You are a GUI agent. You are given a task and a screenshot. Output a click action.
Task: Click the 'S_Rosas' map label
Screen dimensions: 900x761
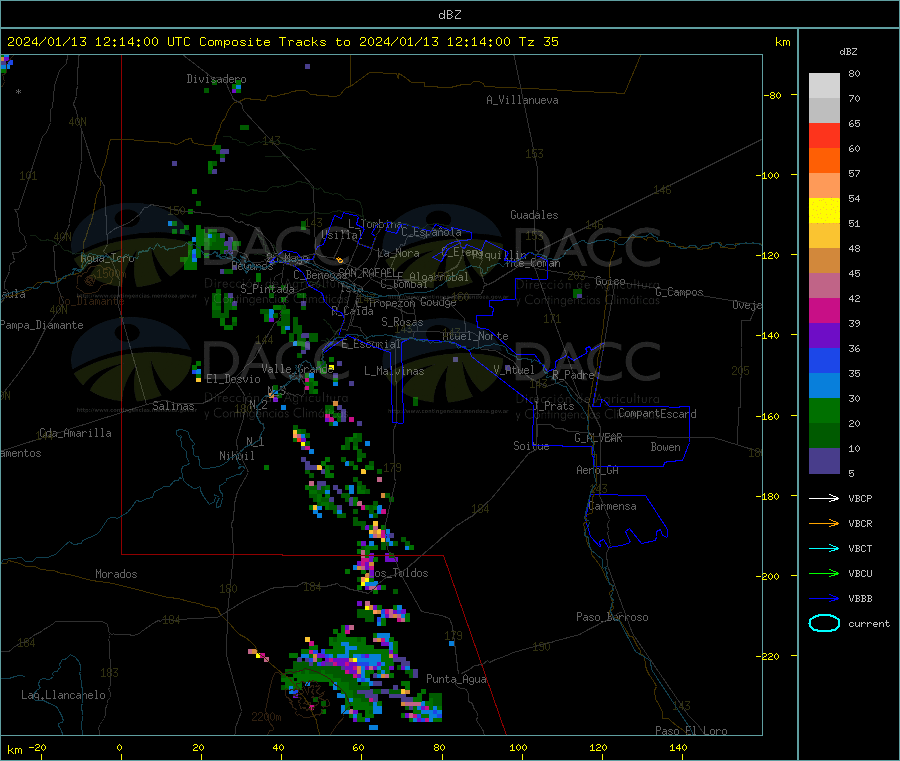coord(402,322)
